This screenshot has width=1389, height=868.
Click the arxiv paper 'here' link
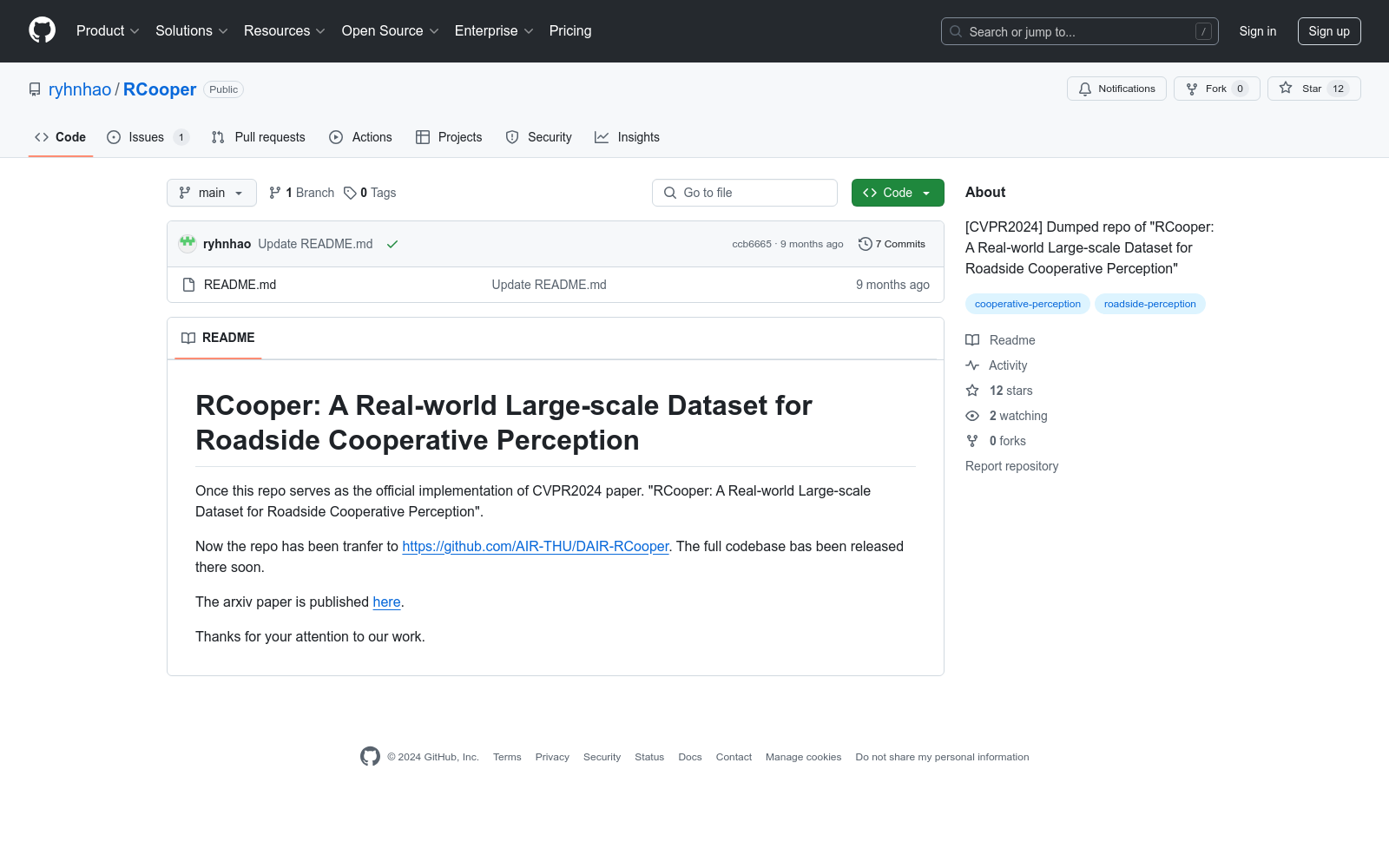click(x=386, y=602)
